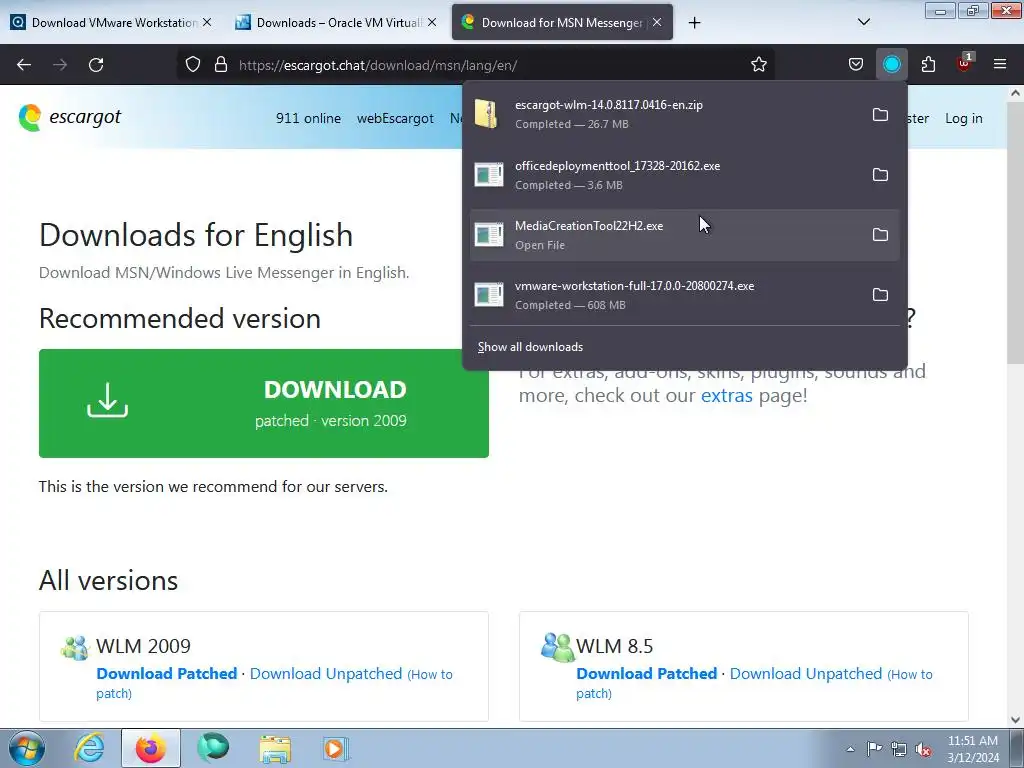Viewport: 1024px width, 768px height.
Task: Click the site padlock icon
Action: (221, 64)
